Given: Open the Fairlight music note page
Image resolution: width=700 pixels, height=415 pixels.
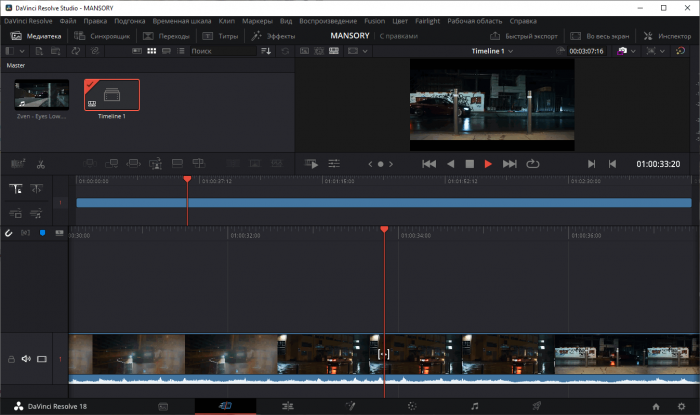Looking at the screenshot, I should click(475, 406).
